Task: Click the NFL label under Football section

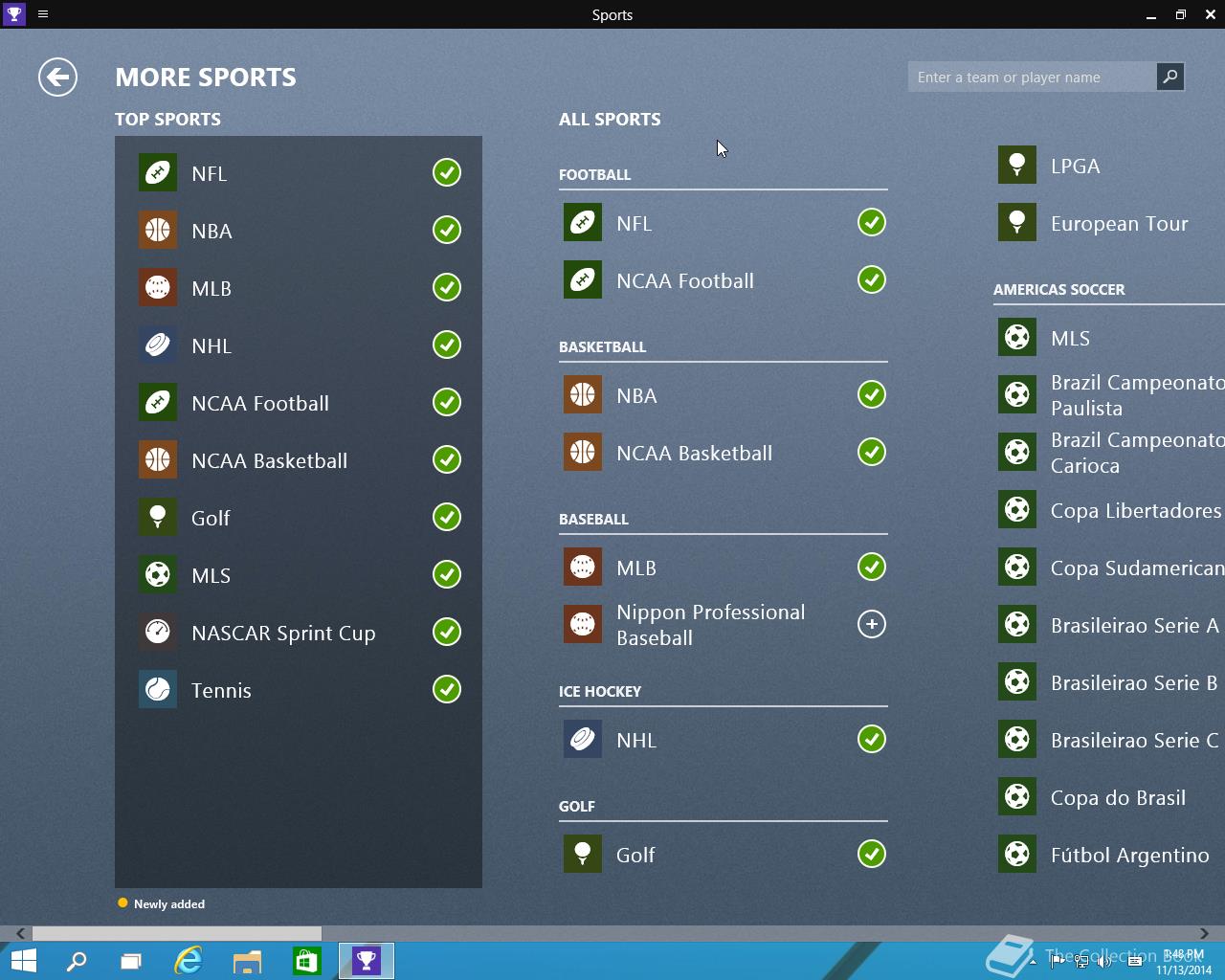Action: point(634,223)
